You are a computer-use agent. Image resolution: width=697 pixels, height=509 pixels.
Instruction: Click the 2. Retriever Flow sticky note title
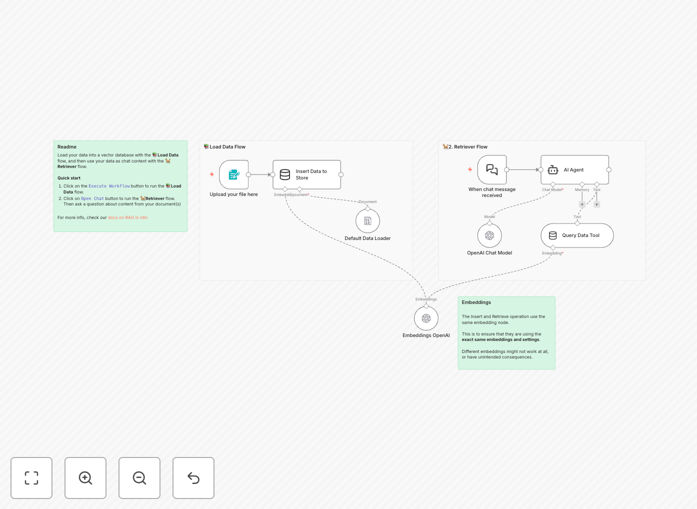tap(465, 147)
